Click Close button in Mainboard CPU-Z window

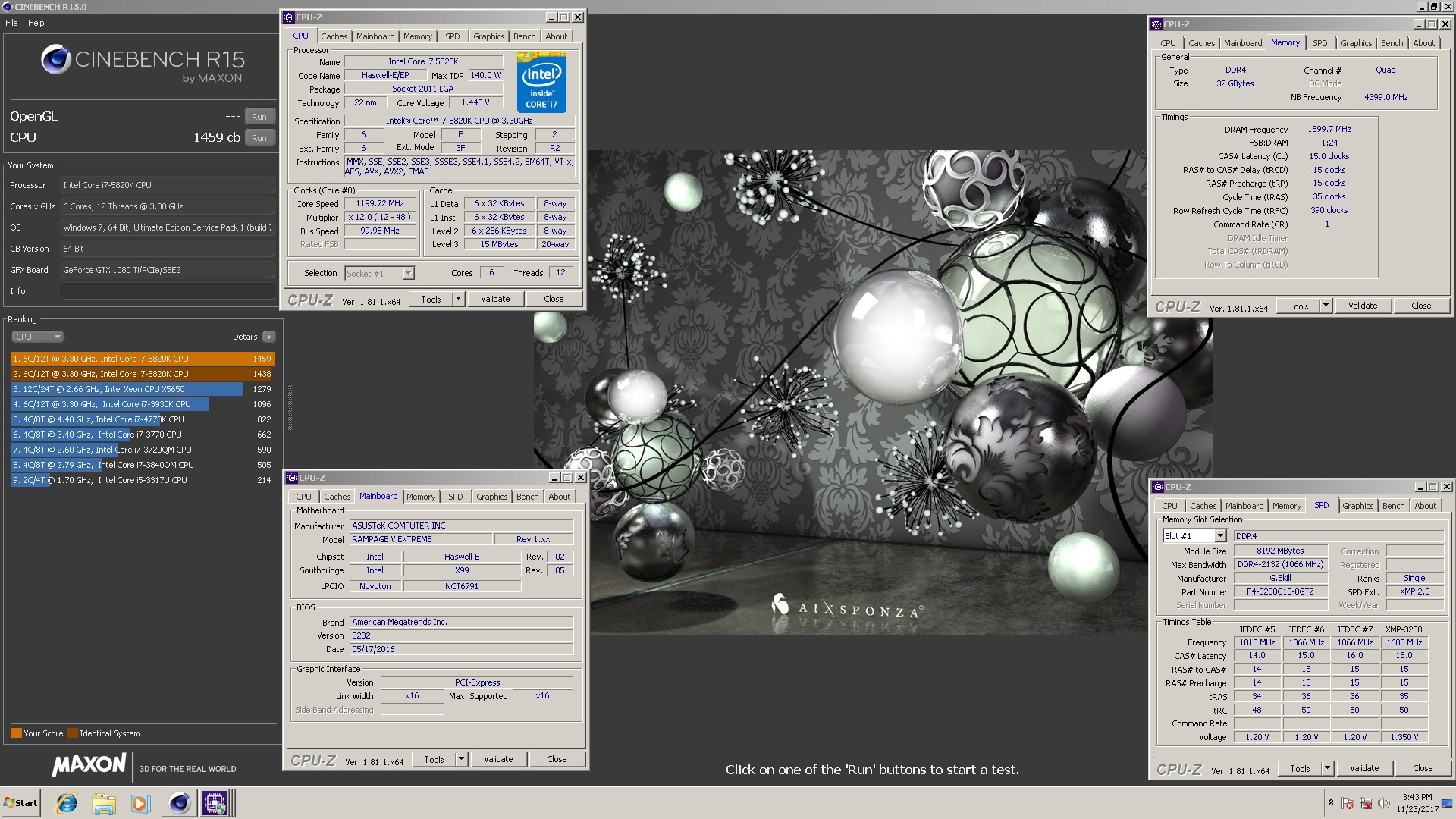point(557,759)
